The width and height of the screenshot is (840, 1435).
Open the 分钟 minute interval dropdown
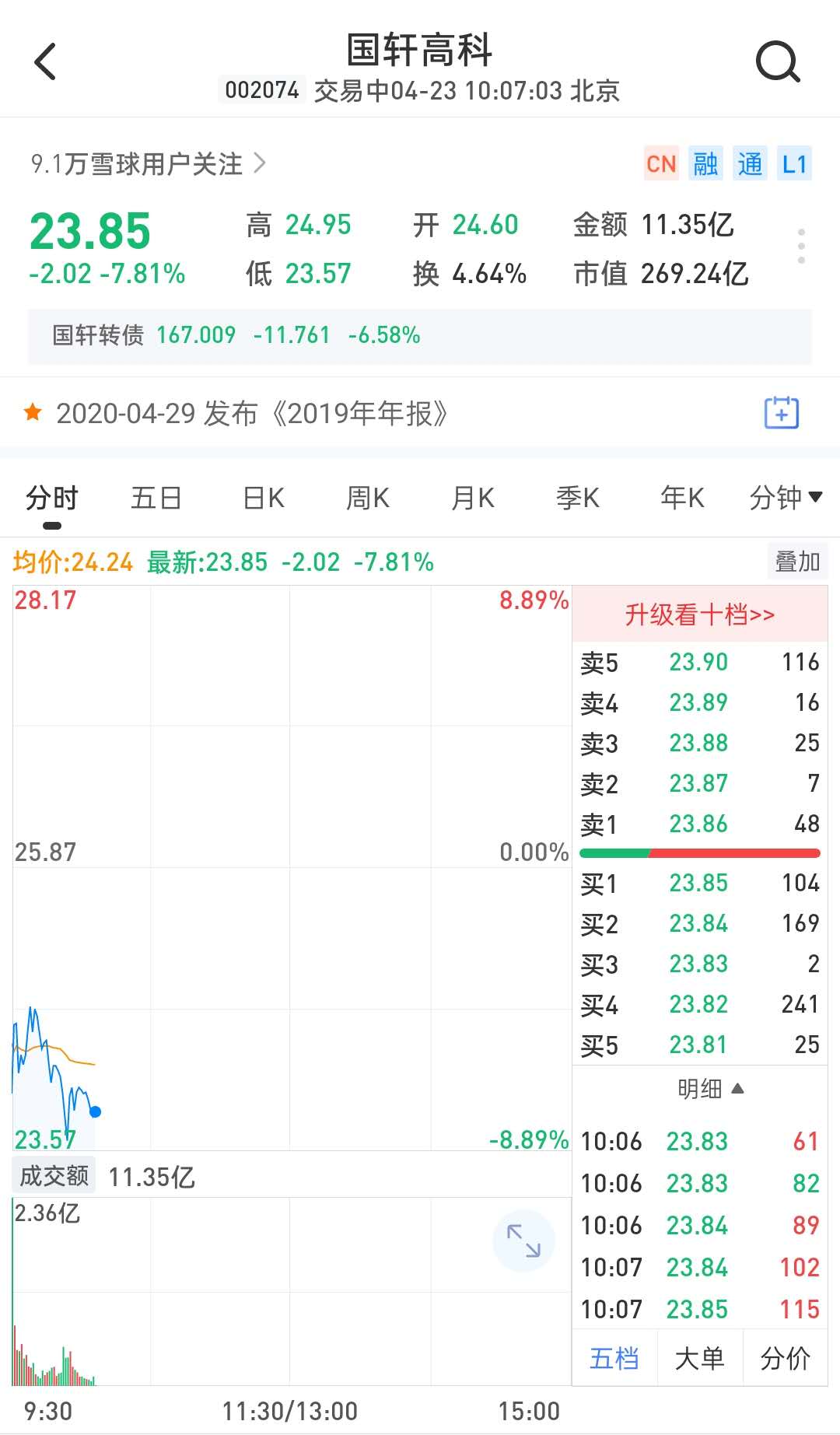tap(785, 498)
